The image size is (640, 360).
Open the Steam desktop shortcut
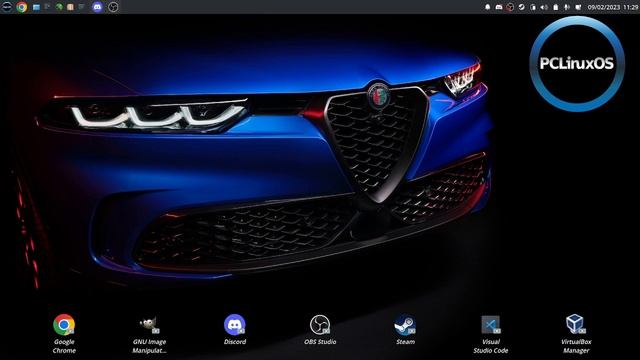pyautogui.click(x=405, y=329)
